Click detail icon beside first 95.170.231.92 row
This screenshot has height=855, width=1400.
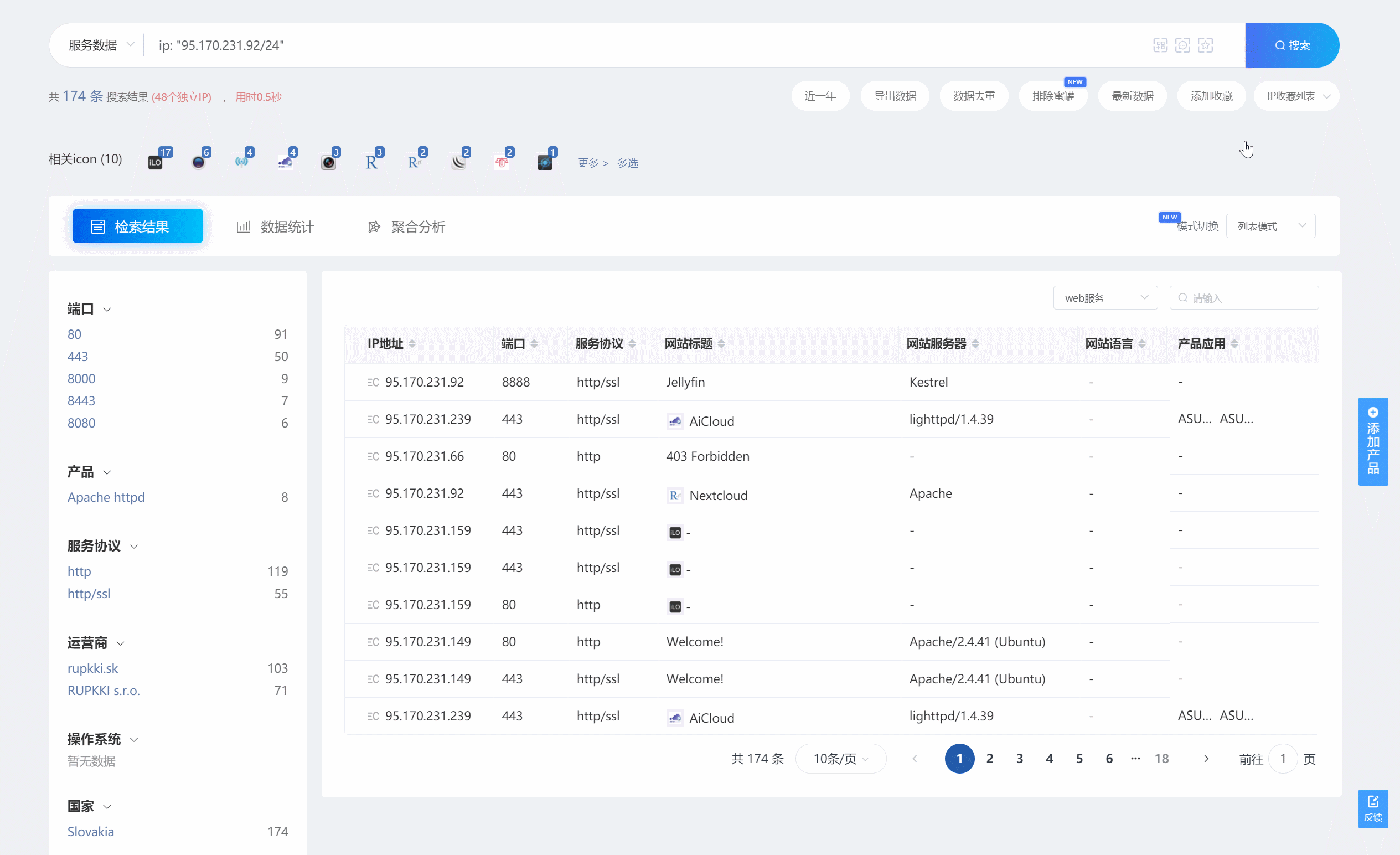pyautogui.click(x=373, y=382)
